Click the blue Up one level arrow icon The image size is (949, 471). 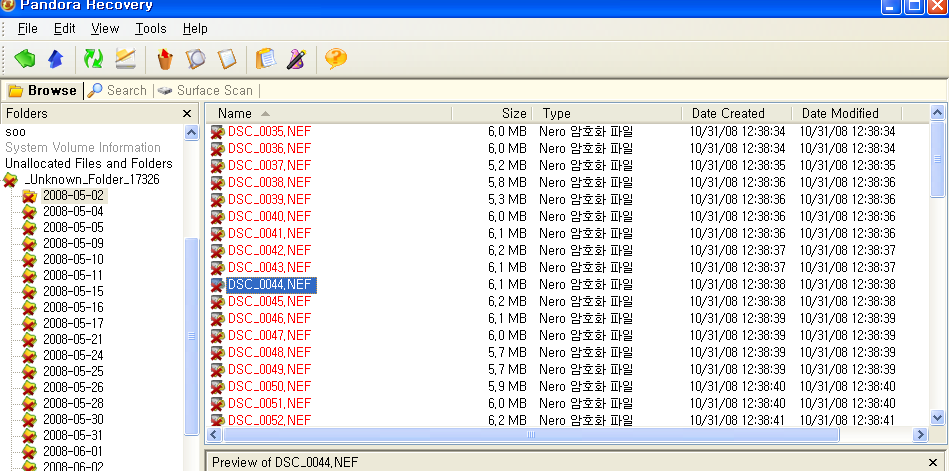(56, 59)
